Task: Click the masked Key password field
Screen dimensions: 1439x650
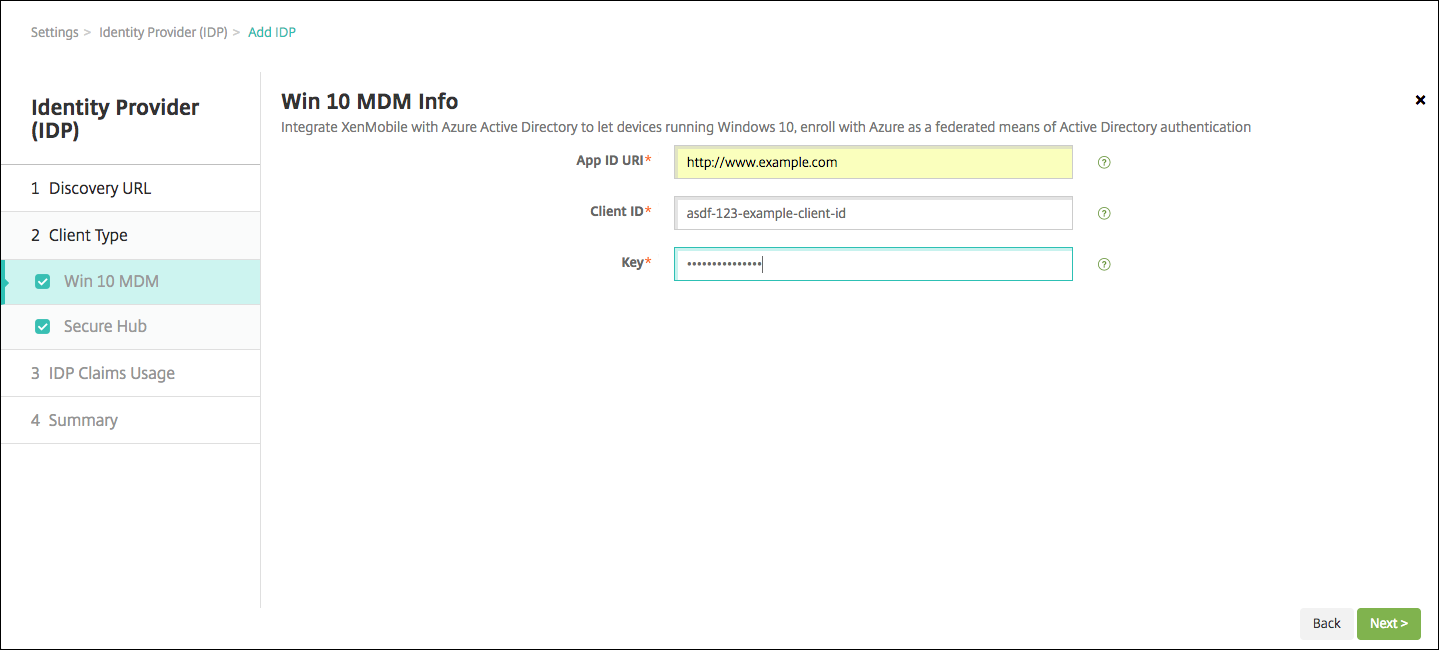Action: click(873, 265)
